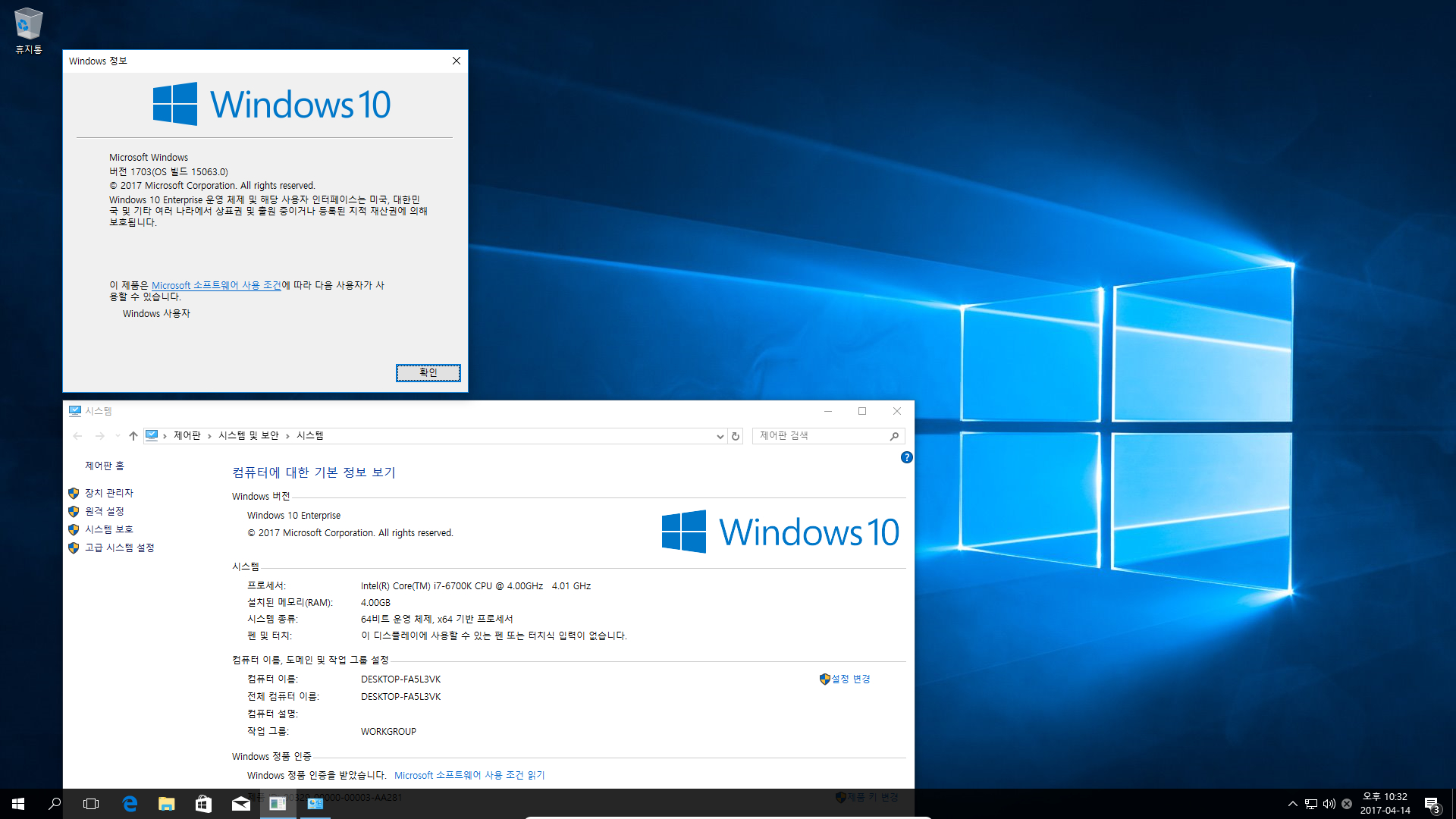Select computer name value DESKTOP-FA5L3VK next to 컴퓨터 이름
1456x819 pixels.
pos(400,679)
